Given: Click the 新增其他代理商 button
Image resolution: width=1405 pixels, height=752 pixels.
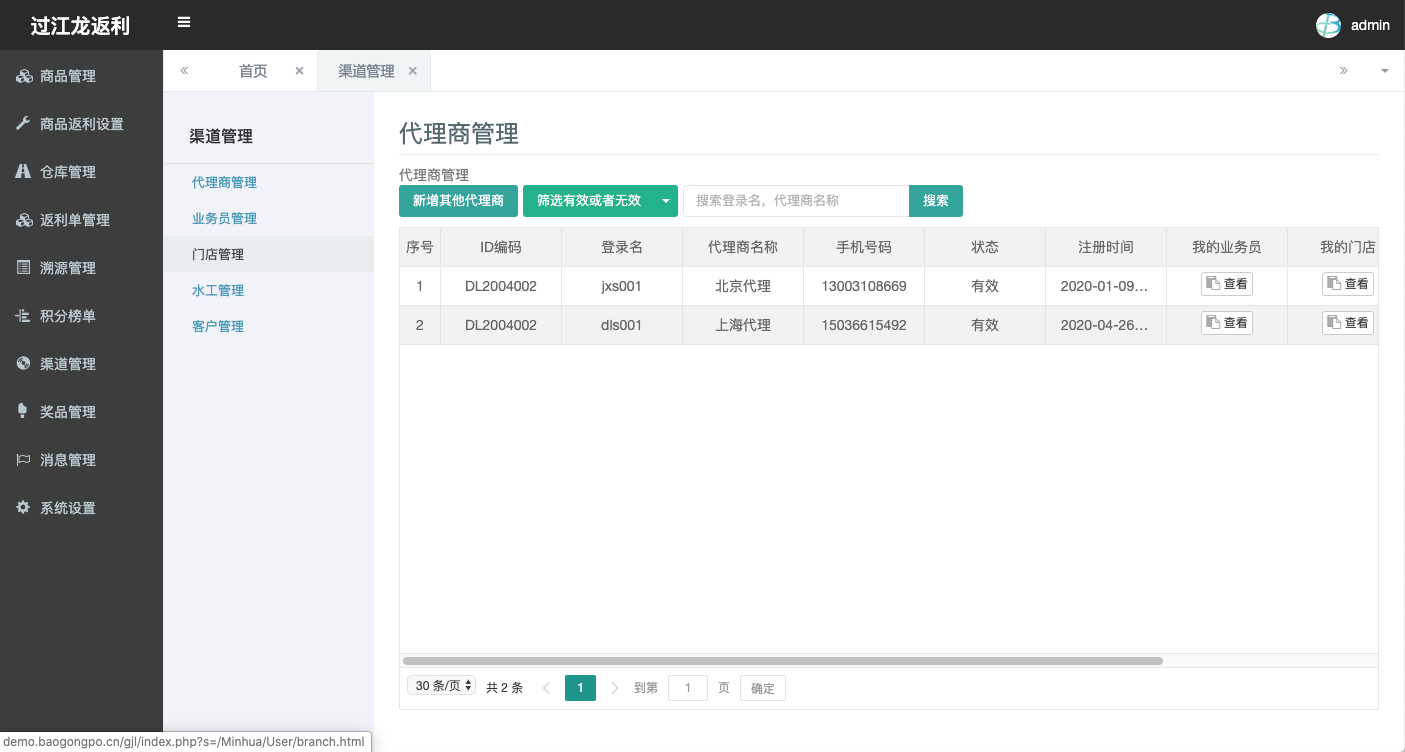Looking at the screenshot, I should coord(458,201).
